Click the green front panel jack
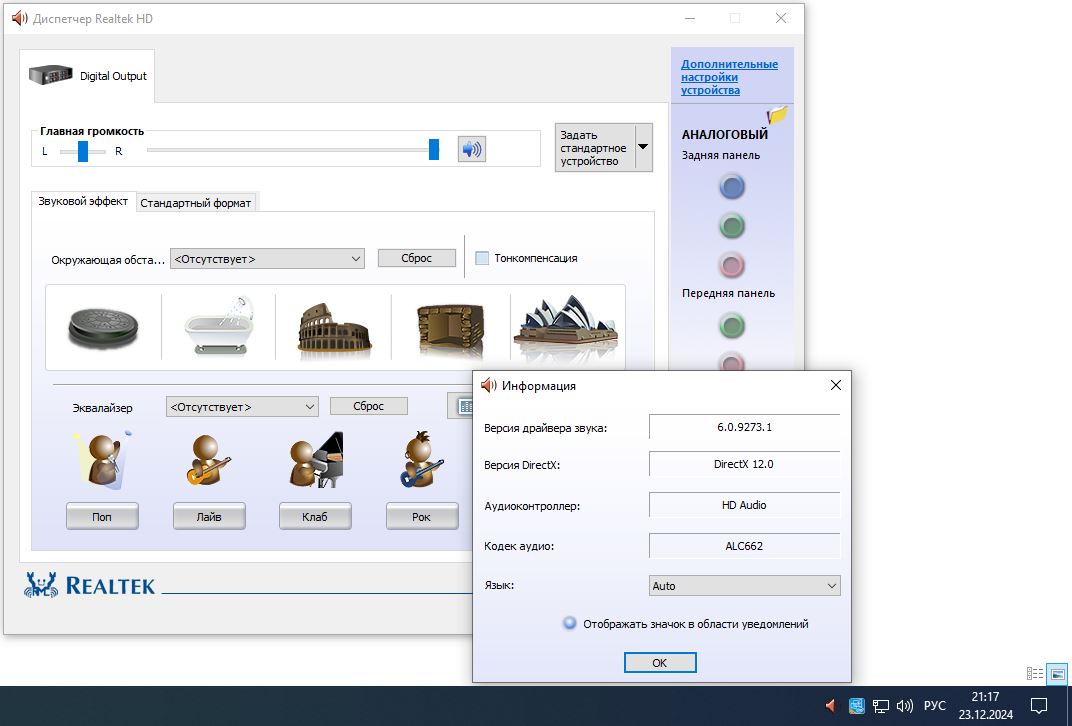Viewport: 1072px width, 726px height. (x=732, y=325)
